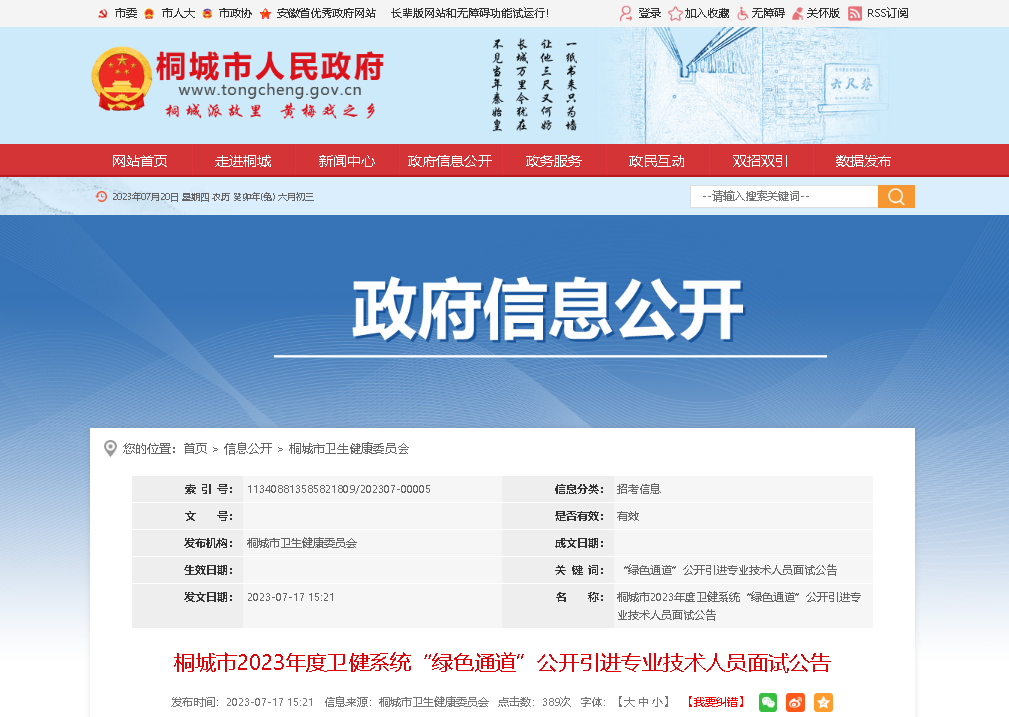Open the 网站首页 nav item
Image resolution: width=1009 pixels, height=717 pixels.
pos(140,161)
